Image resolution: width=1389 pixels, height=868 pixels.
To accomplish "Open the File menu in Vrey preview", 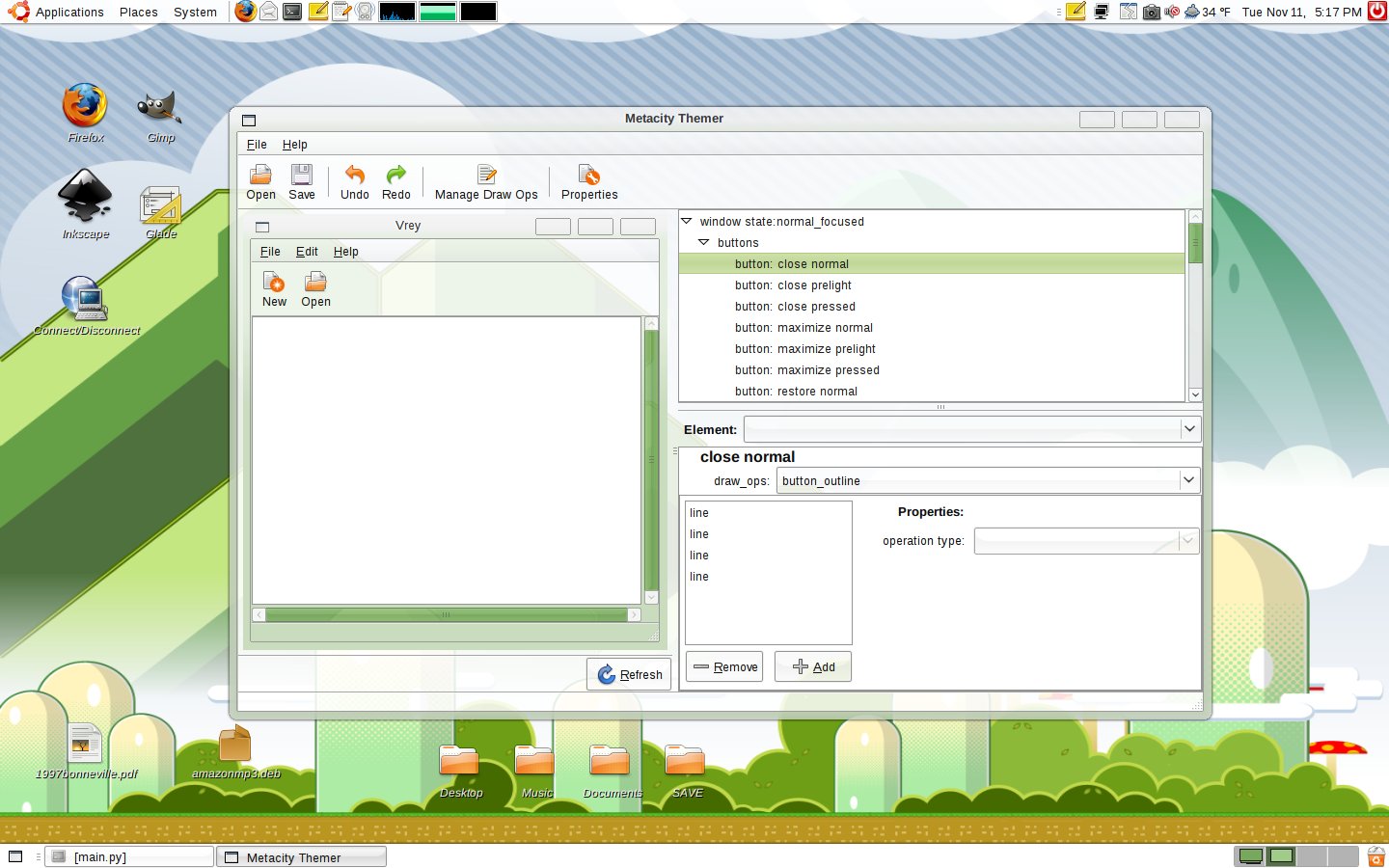I will pos(270,252).
